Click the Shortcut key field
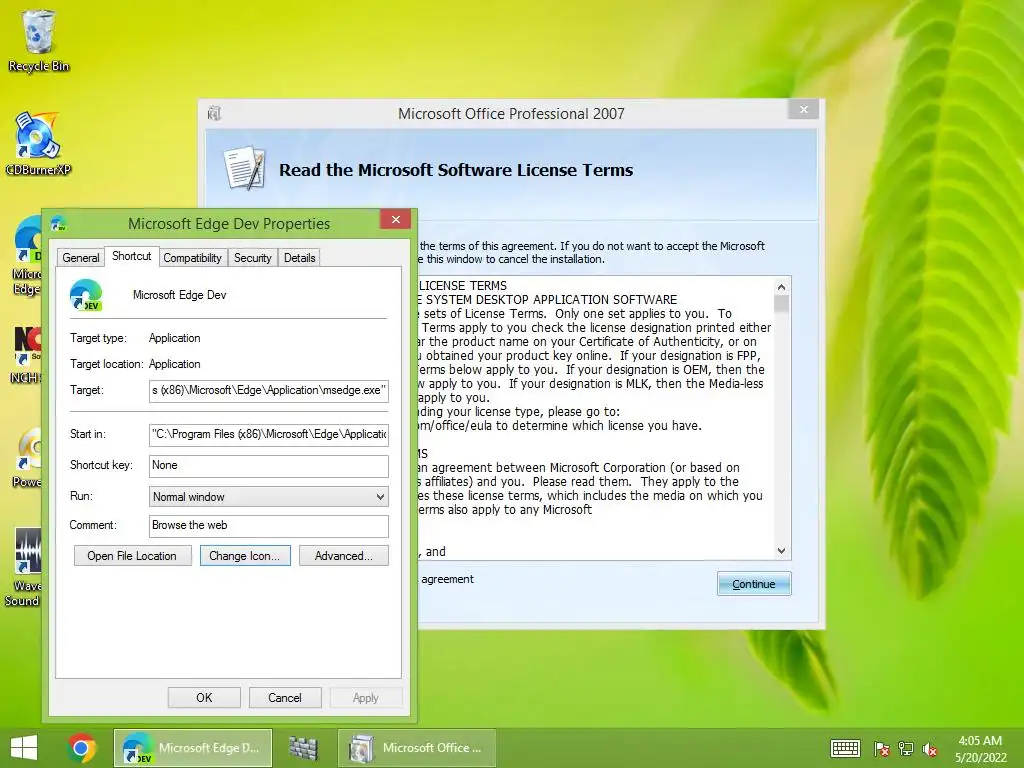 268,466
